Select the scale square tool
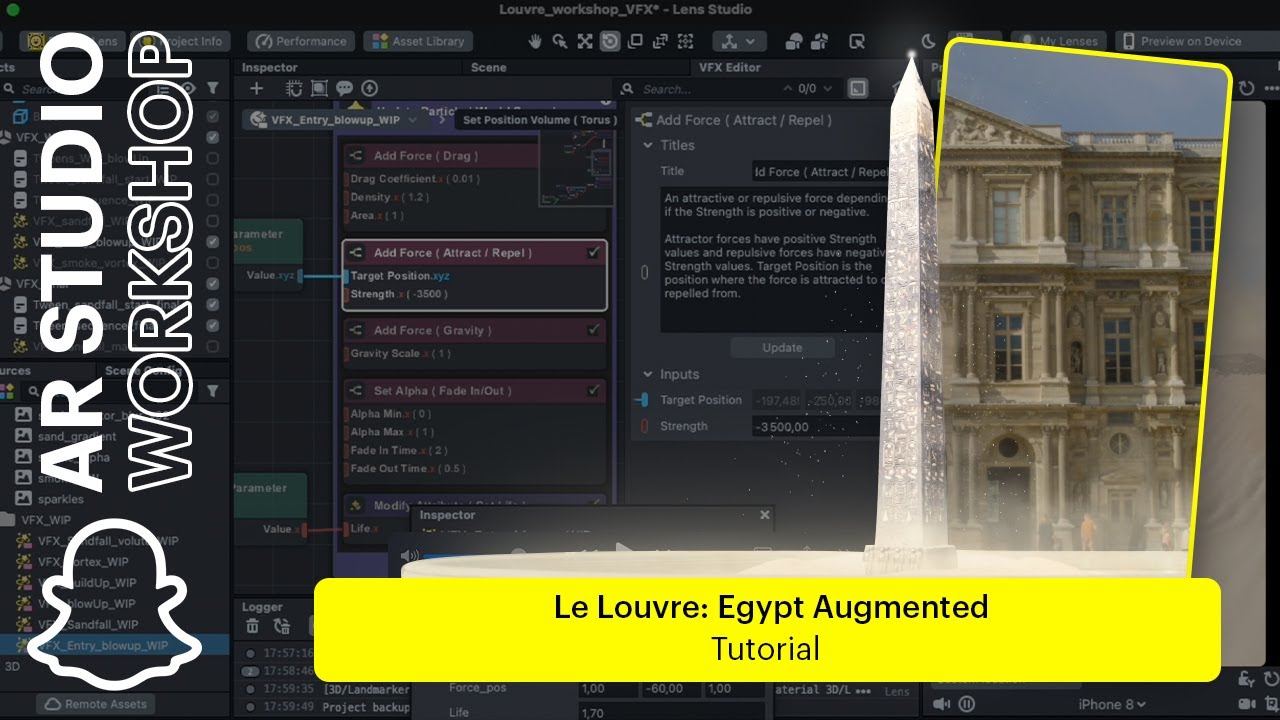 pos(635,41)
